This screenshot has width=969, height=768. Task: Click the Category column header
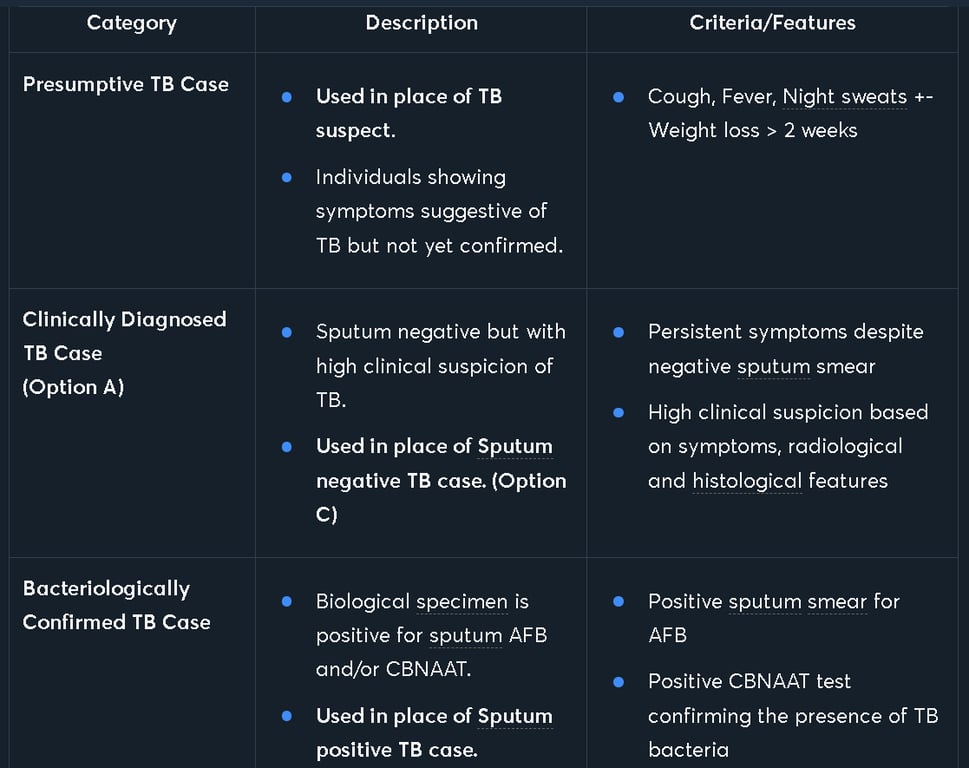point(131,23)
